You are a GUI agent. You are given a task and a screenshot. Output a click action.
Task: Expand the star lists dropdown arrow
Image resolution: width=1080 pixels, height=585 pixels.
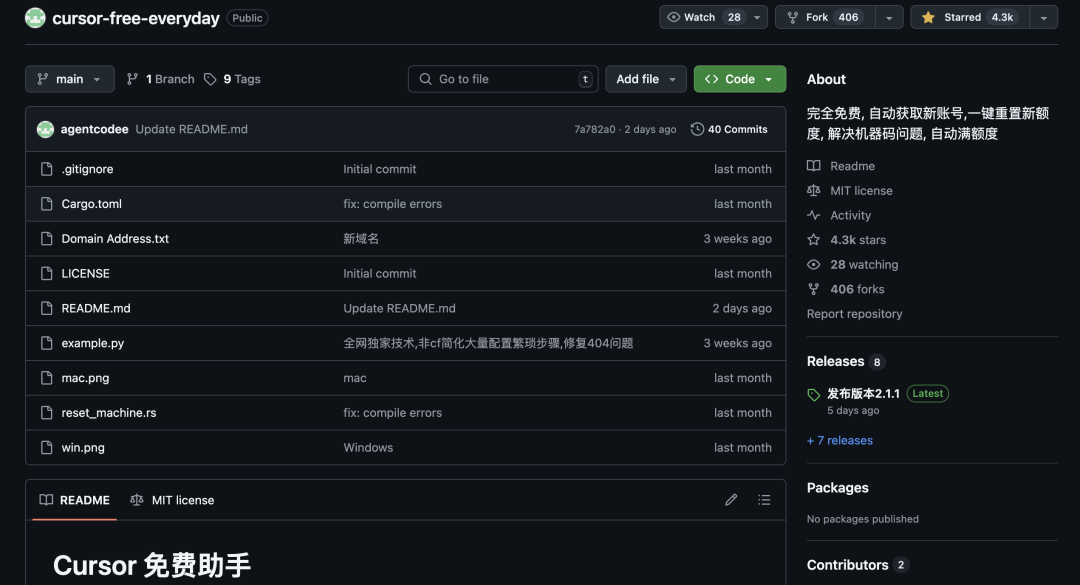tap(1043, 17)
